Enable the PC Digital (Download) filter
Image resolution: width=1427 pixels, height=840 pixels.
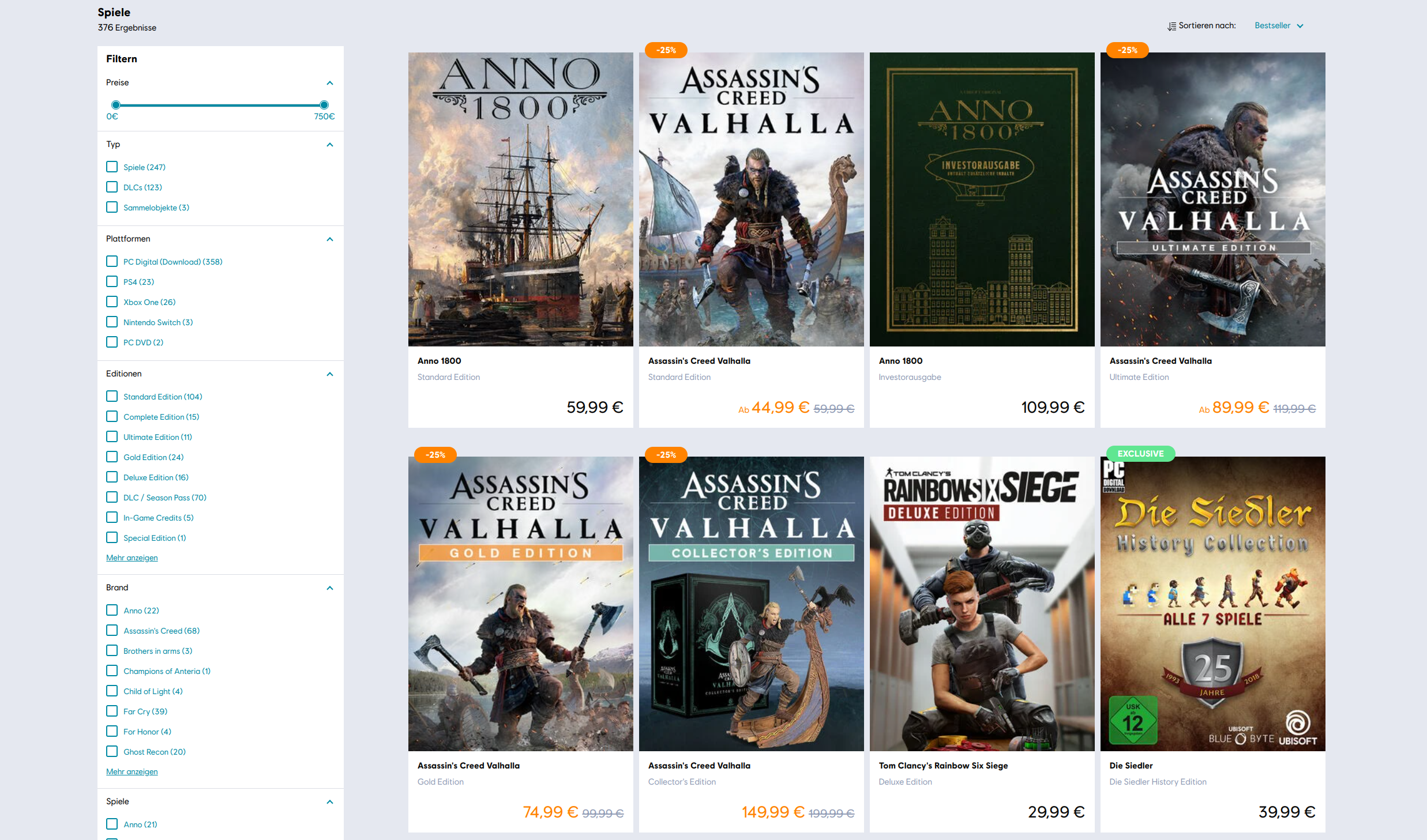tap(112, 261)
